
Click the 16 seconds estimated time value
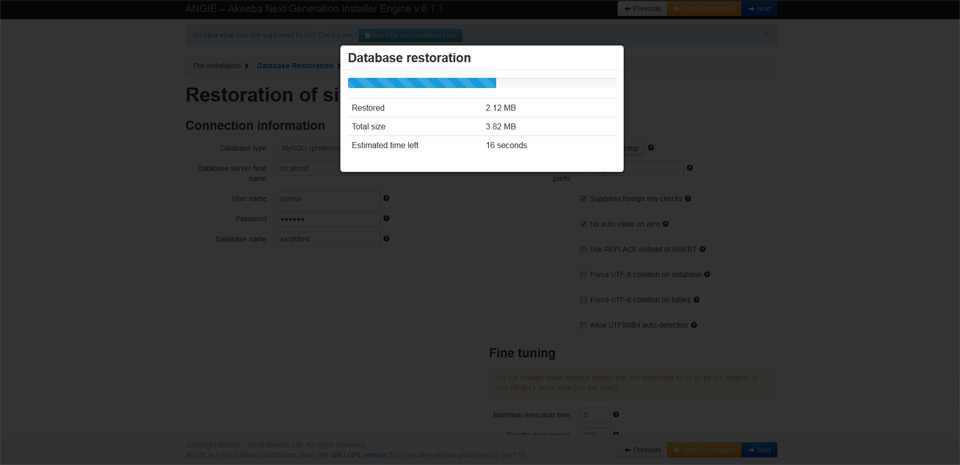click(506, 146)
